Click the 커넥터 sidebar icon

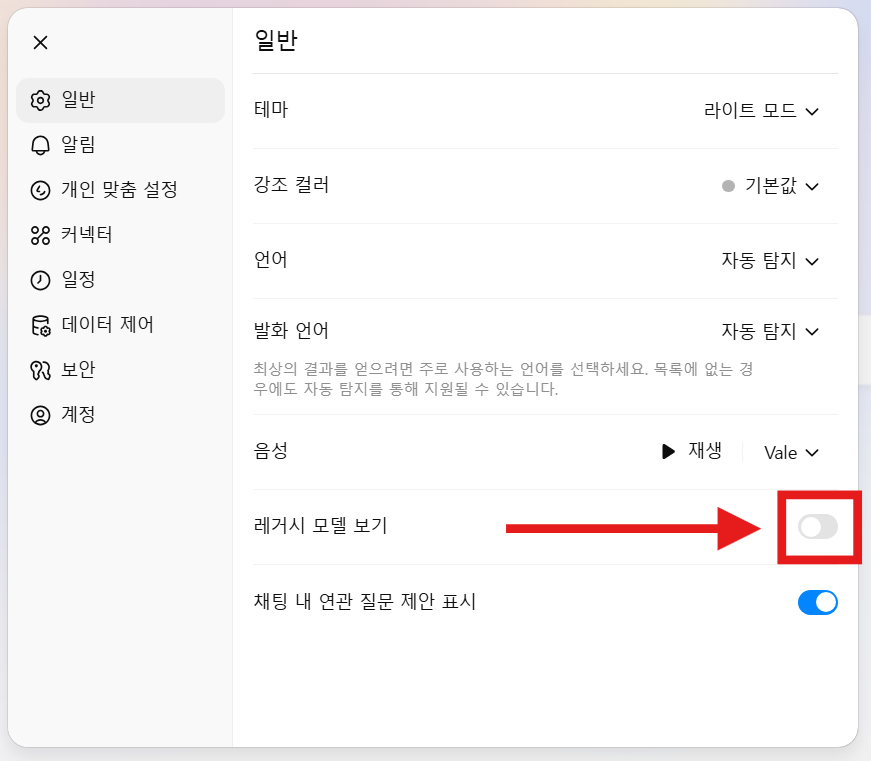pos(41,235)
